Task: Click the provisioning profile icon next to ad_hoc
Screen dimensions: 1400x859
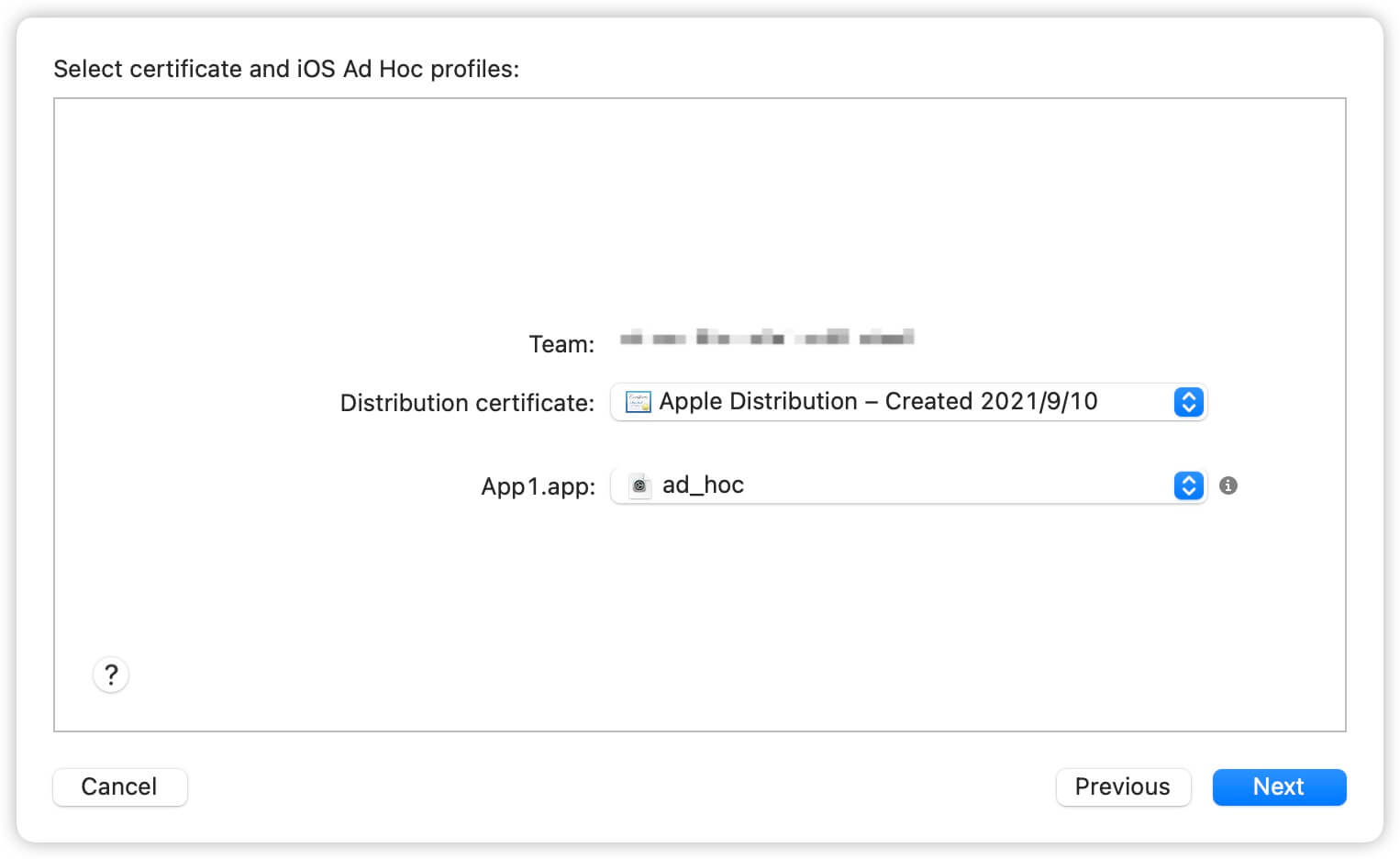Action: pos(639,485)
